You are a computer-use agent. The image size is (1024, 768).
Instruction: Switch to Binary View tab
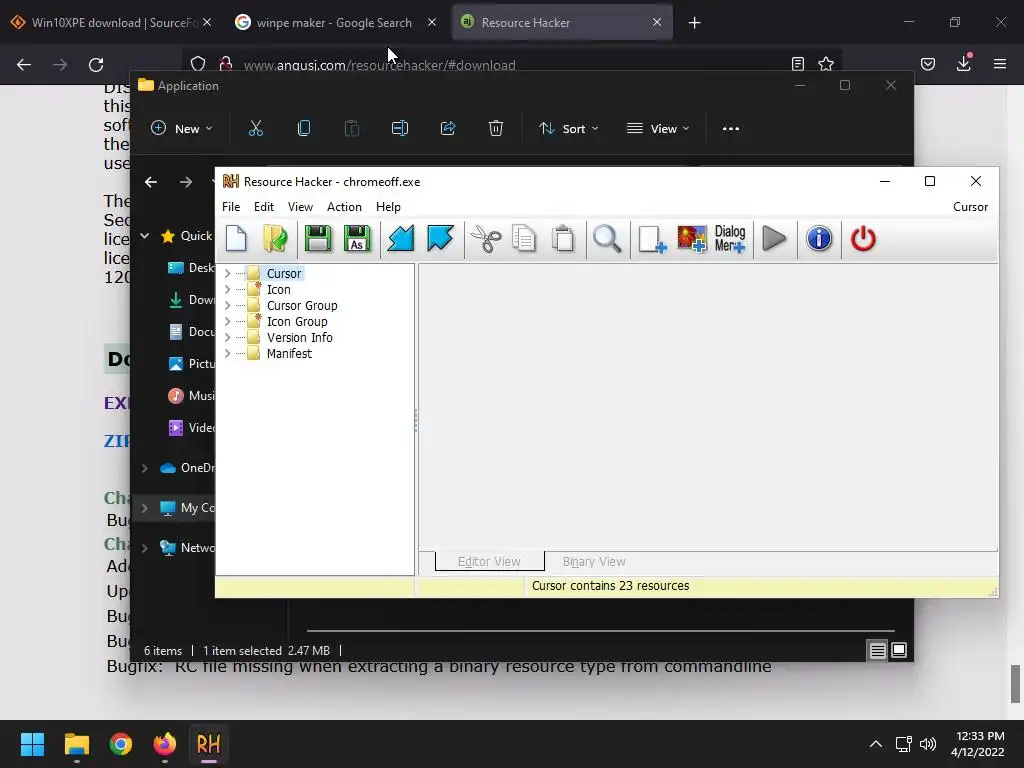click(x=594, y=562)
